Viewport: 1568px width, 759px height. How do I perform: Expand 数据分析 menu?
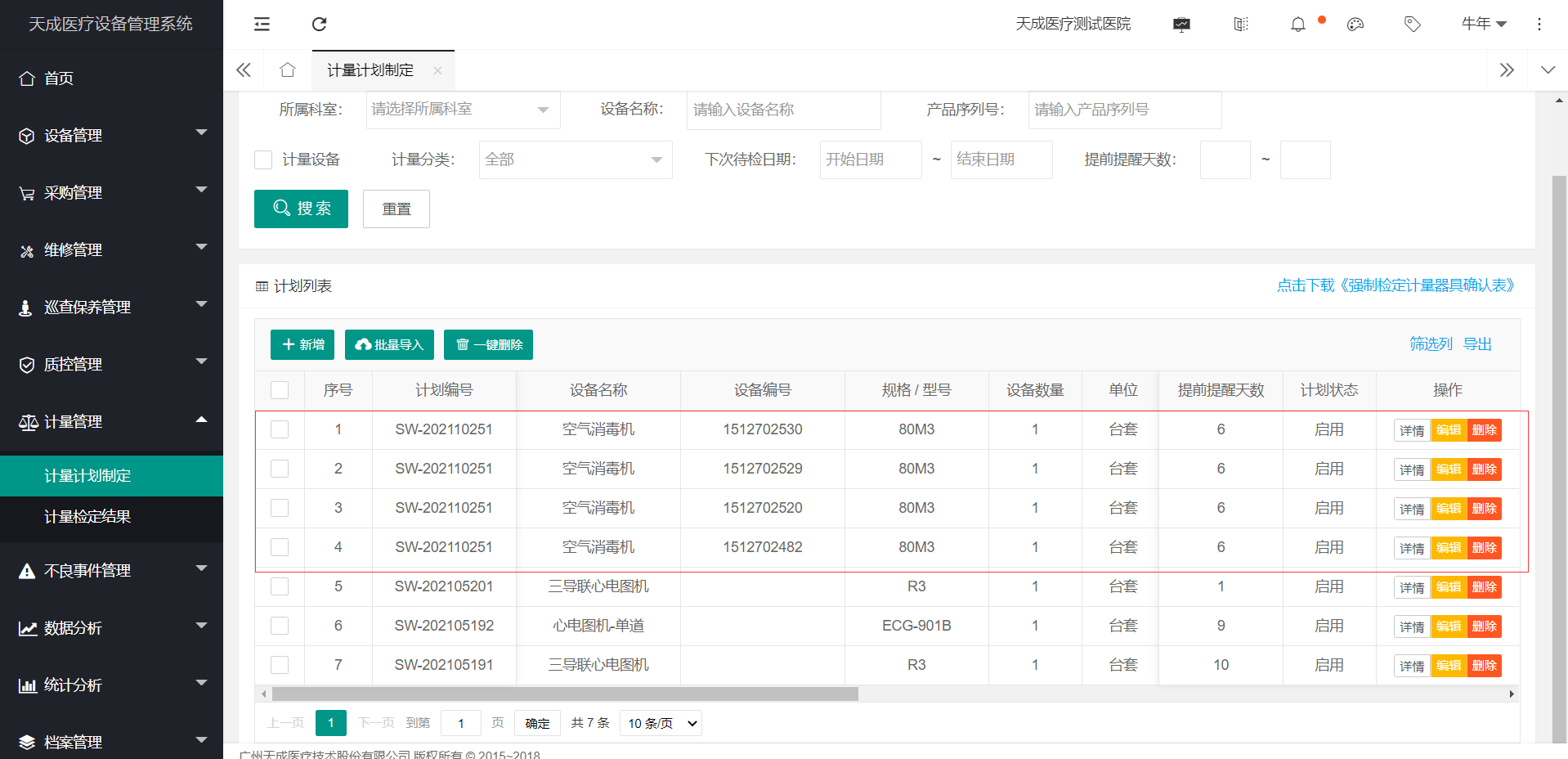tap(111, 628)
